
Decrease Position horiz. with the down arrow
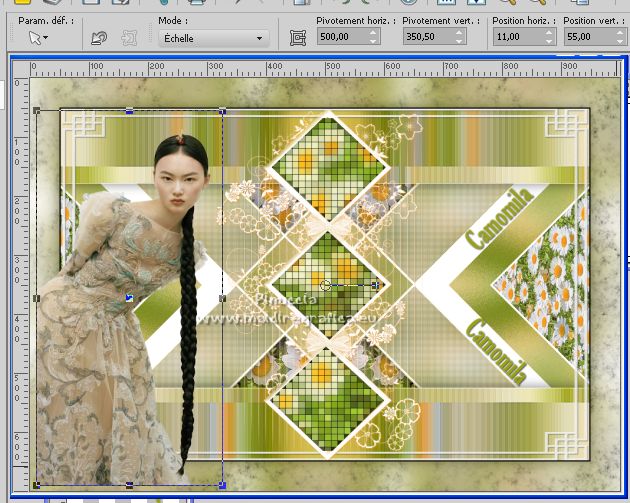coord(550,41)
